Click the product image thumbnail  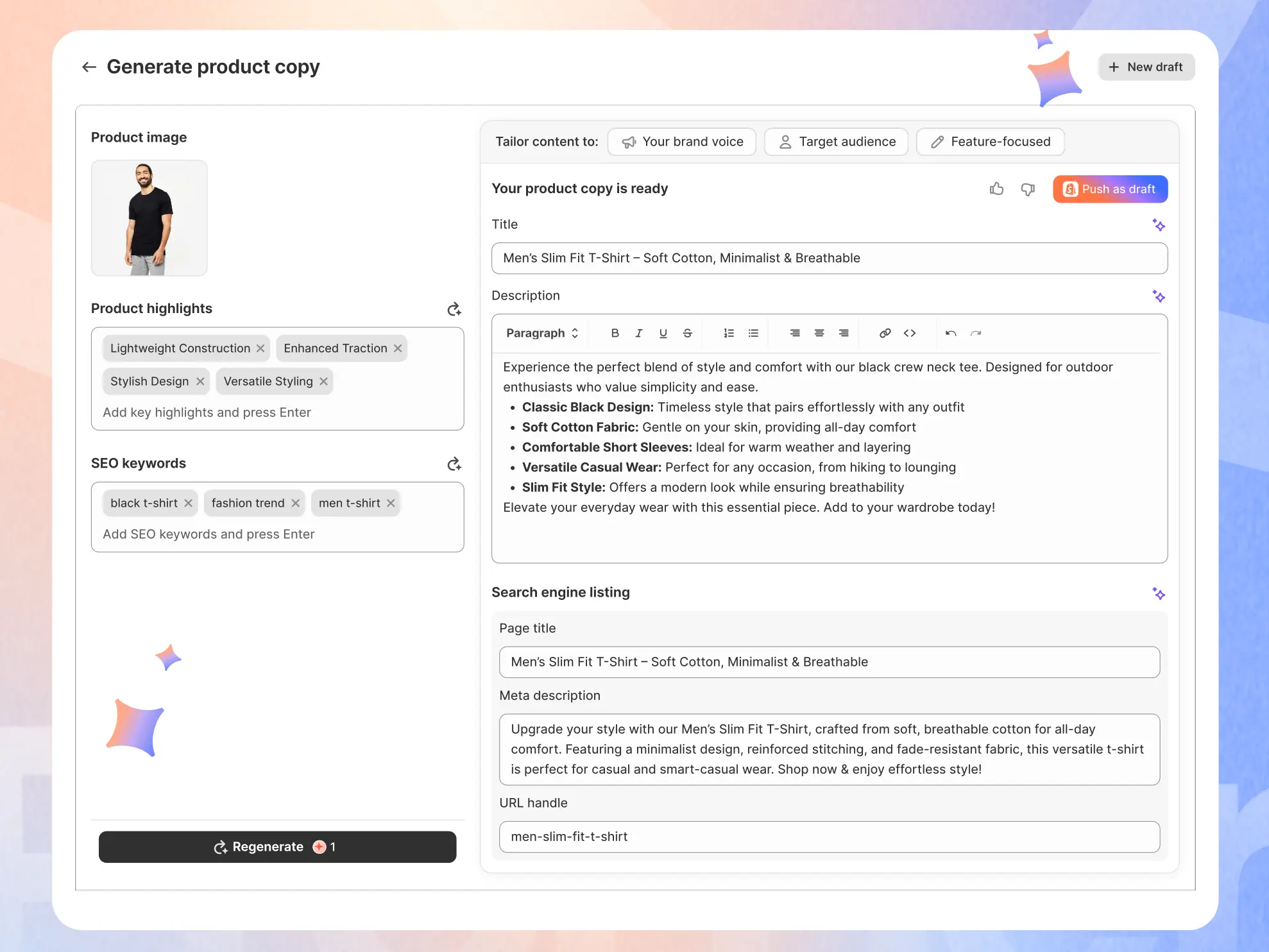[149, 218]
